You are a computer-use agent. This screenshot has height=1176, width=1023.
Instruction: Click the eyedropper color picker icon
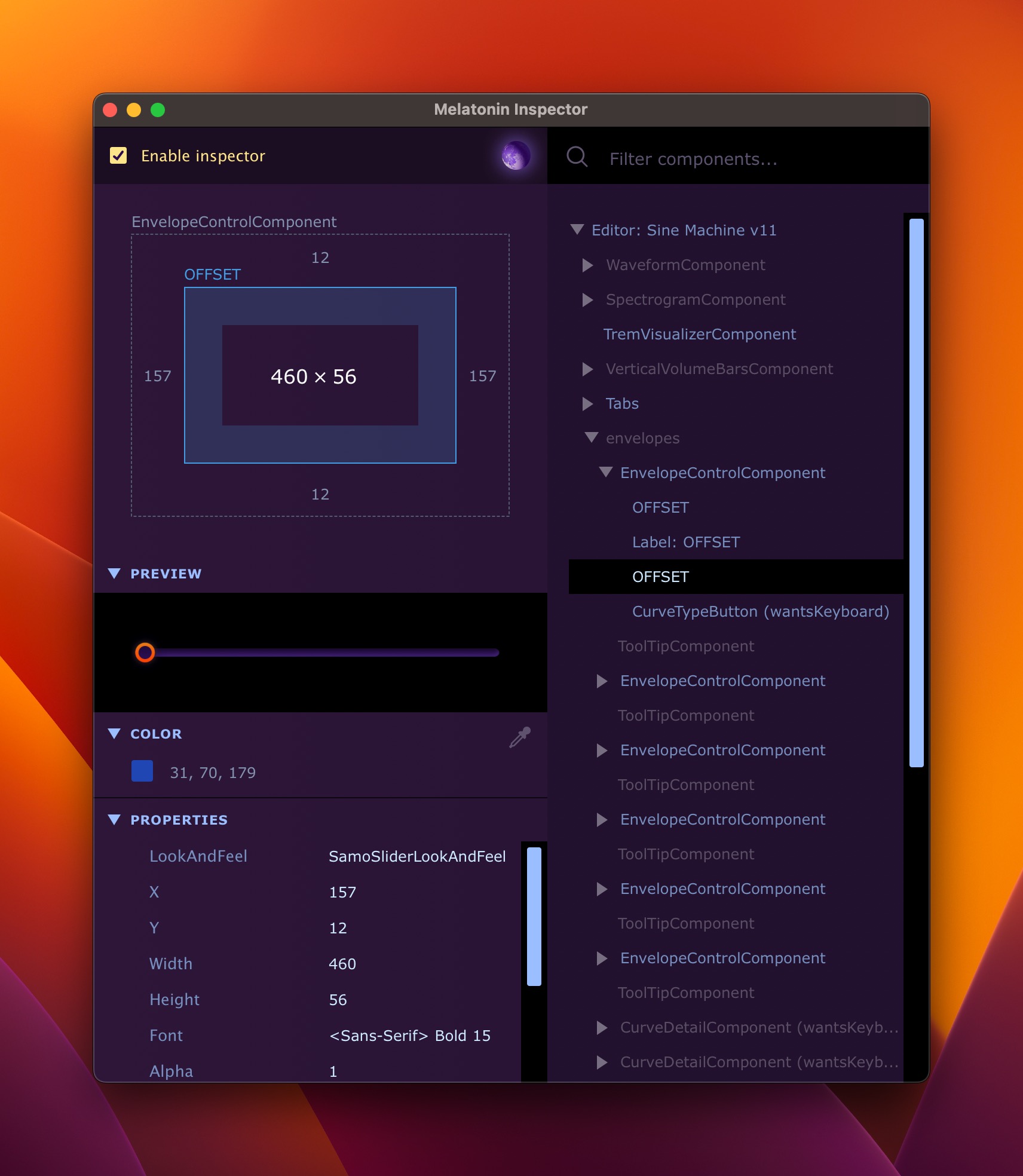pyautogui.click(x=520, y=737)
